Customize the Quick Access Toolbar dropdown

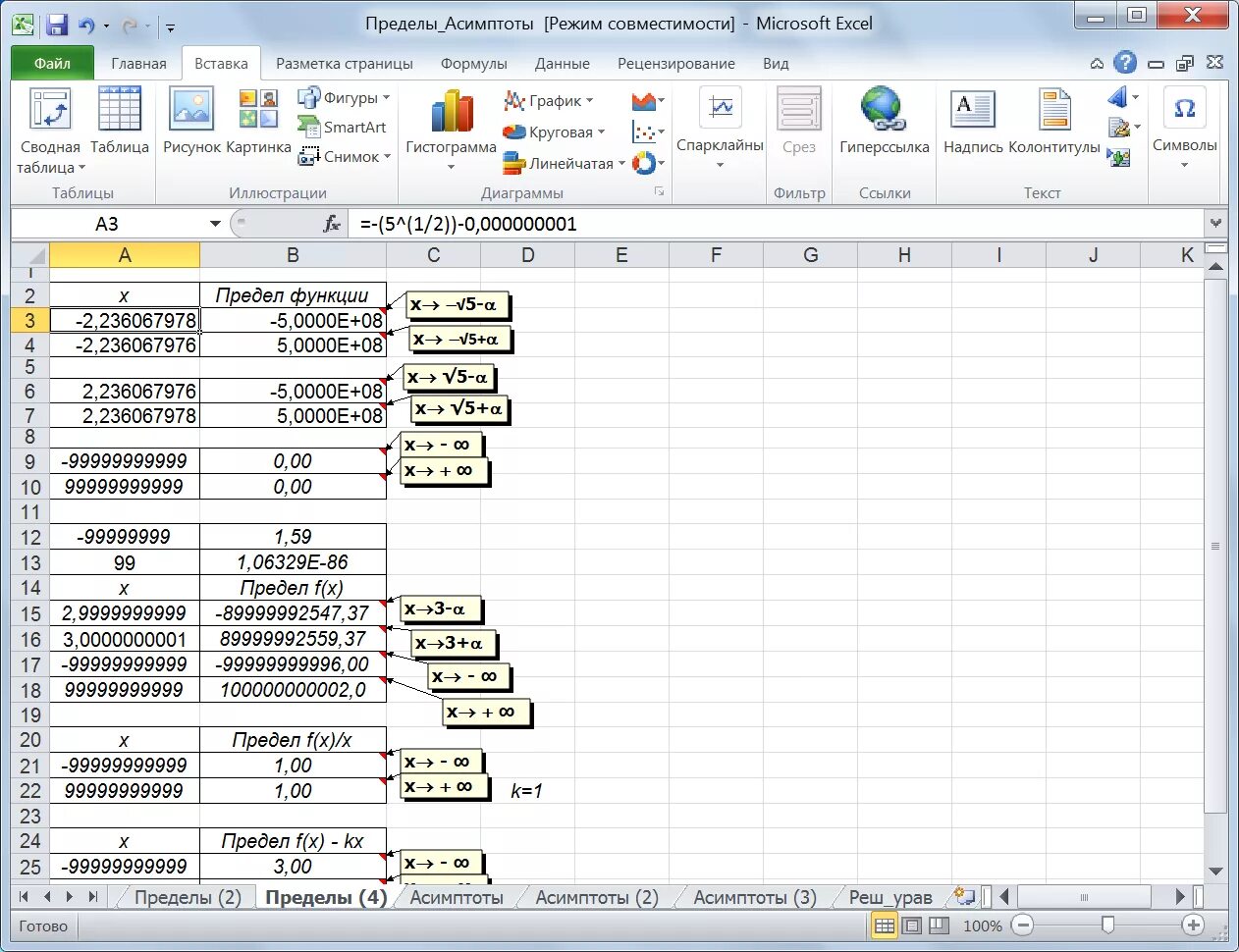click(x=171, y=27)
